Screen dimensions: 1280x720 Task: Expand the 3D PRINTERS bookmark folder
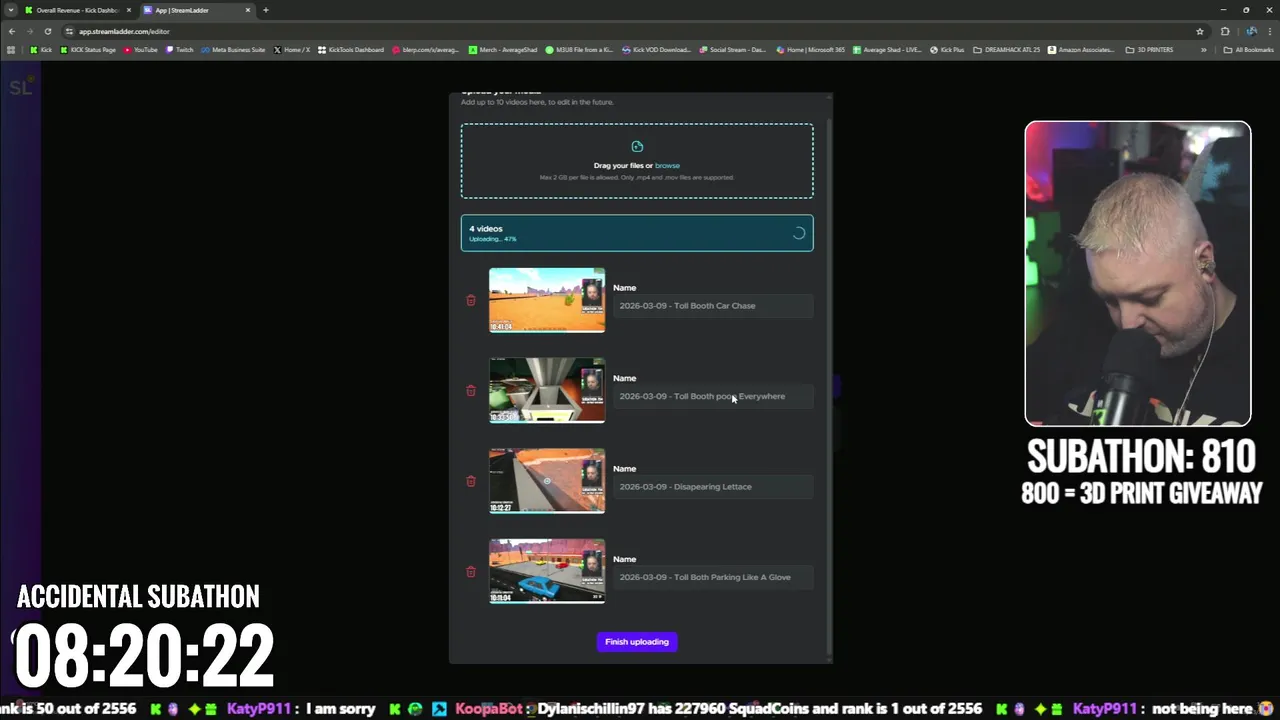[x=1150, y=49]
